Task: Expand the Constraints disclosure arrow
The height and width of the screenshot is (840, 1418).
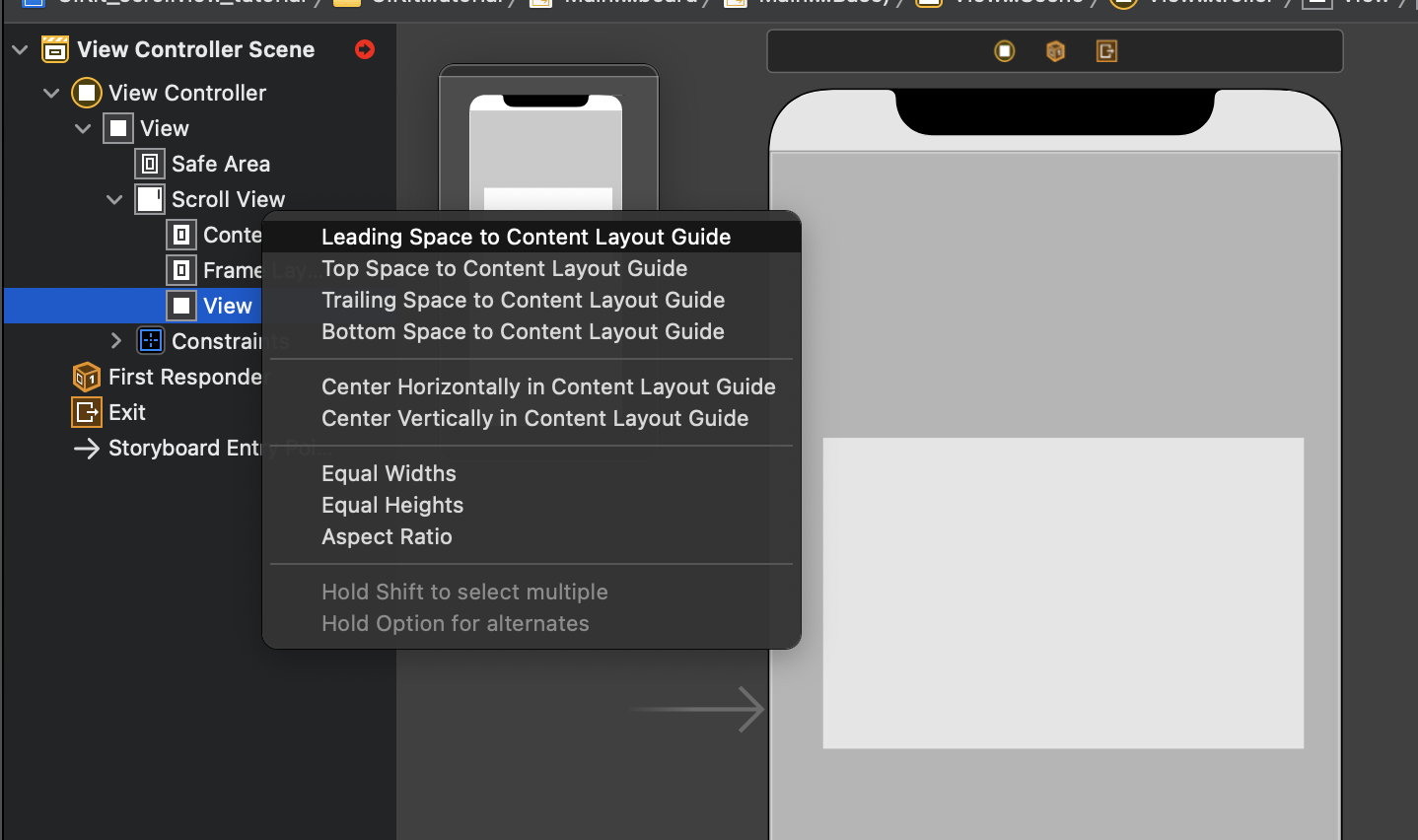Action: pyautogui.click(x=116, y=341)
